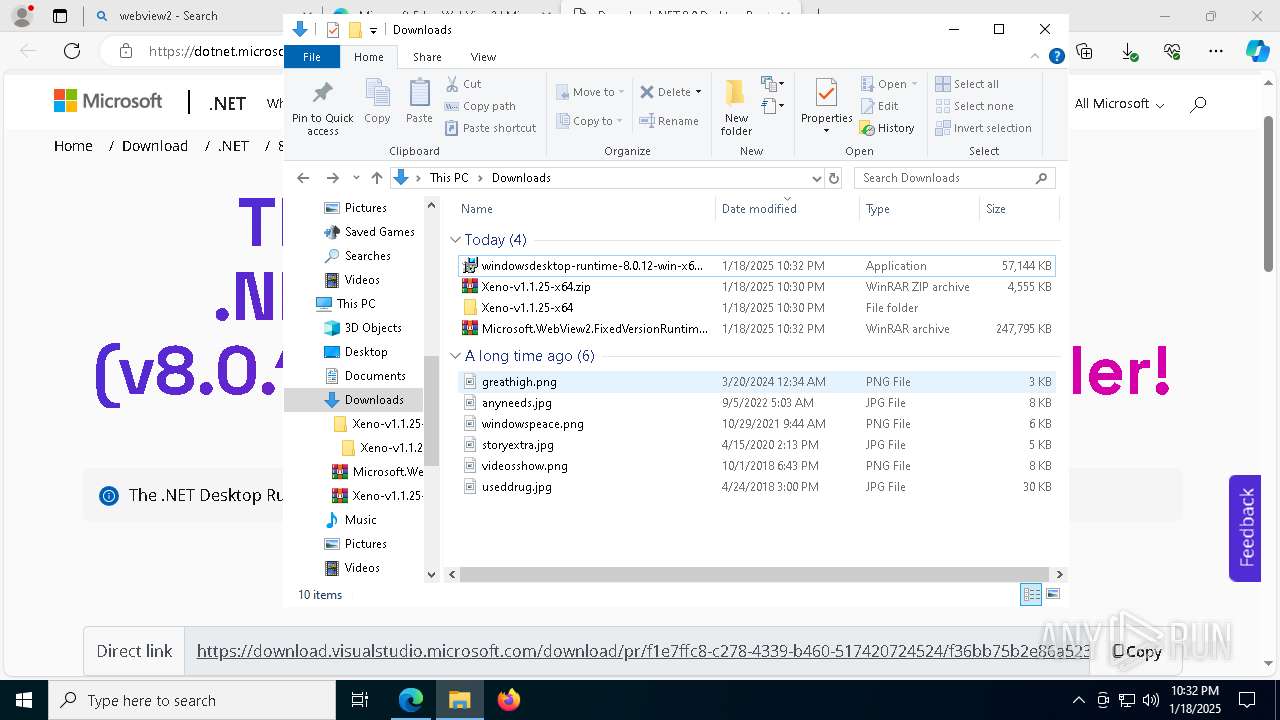Select Desktop in navigation pane
Image resolution: width=1280 pixels, height=720 pixels.
click(x=356, y=352)
